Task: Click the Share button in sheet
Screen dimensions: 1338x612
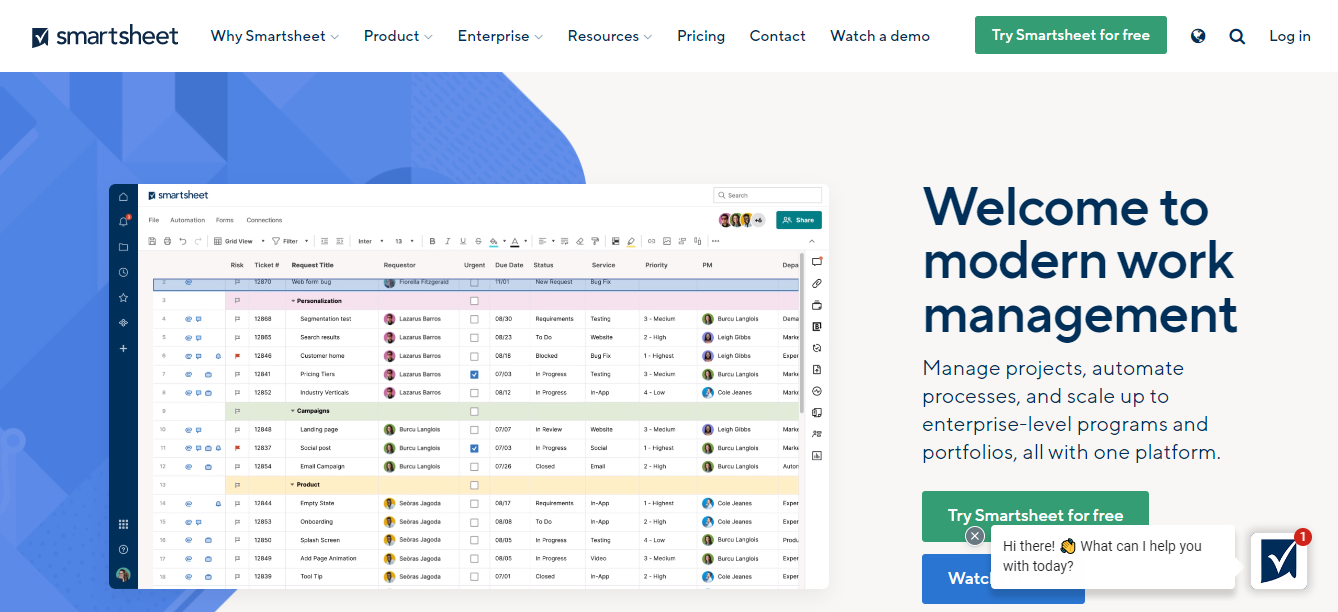Action: (799, 220)
